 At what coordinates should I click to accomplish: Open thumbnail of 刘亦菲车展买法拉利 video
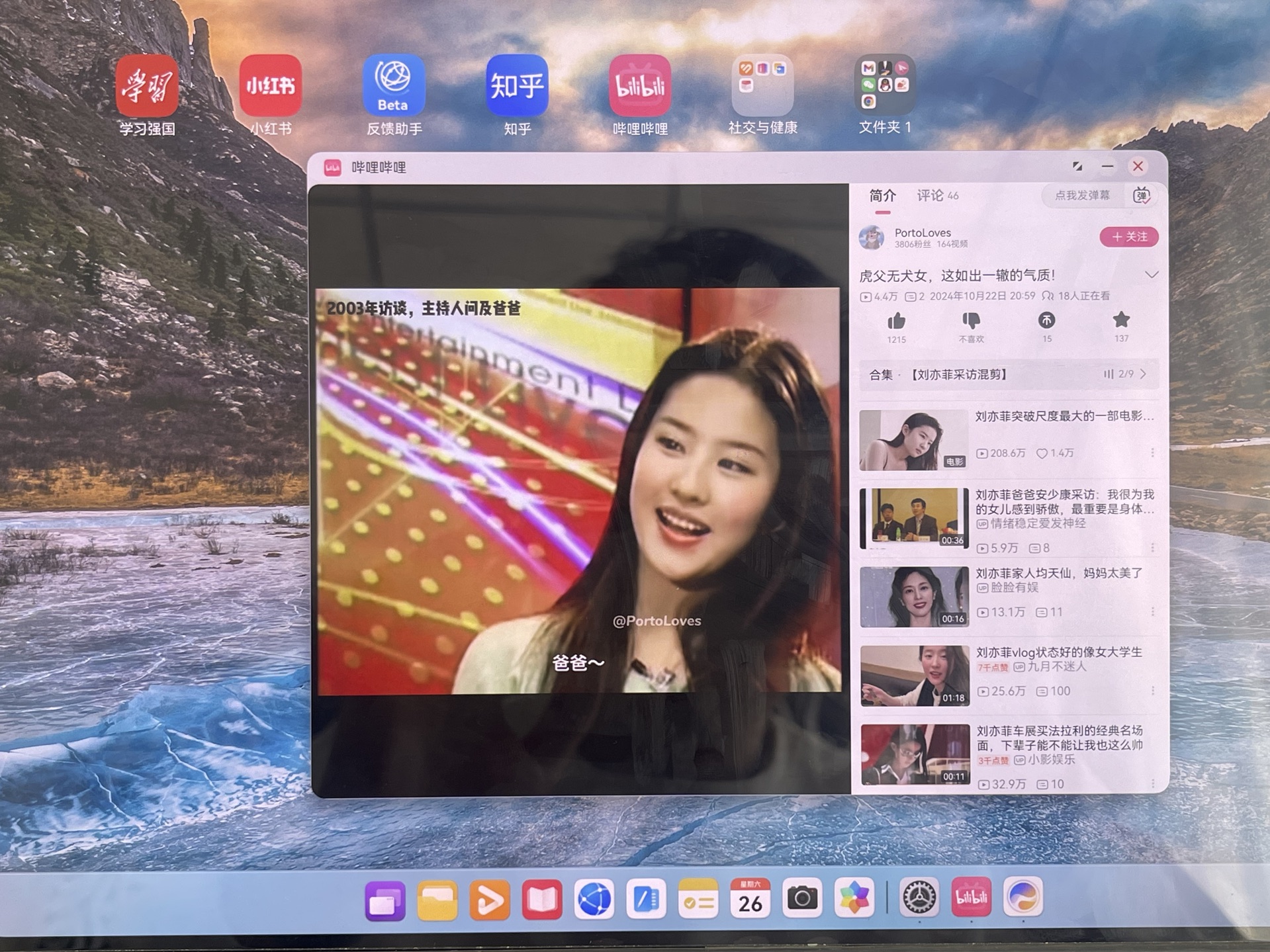(916, 754)
